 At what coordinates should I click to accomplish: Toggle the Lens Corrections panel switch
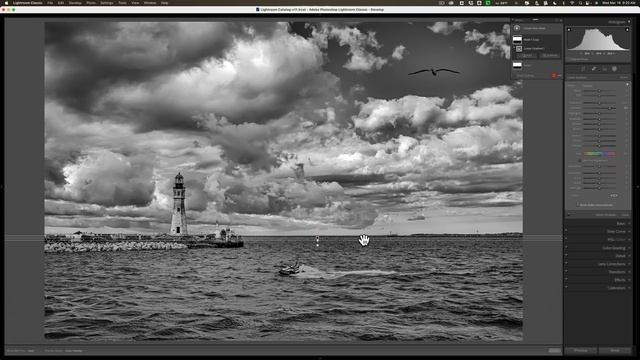pyautogui.click(x=566, y=264)
